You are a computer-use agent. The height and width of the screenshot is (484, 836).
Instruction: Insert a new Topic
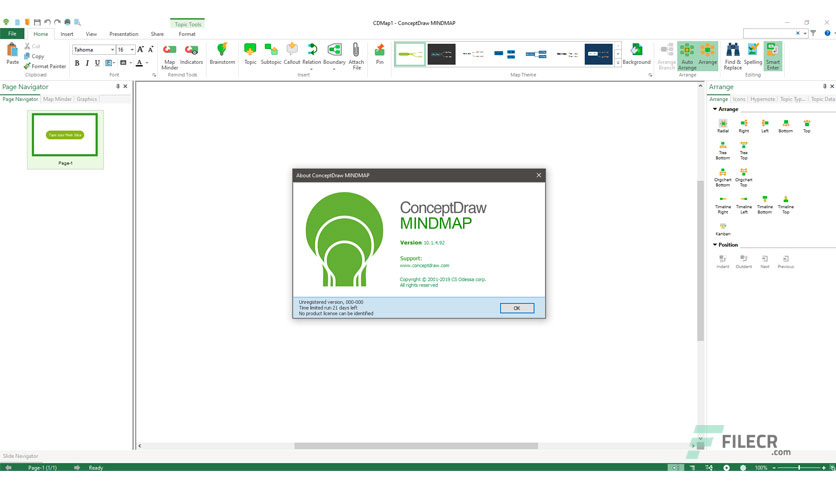(250, 54)
